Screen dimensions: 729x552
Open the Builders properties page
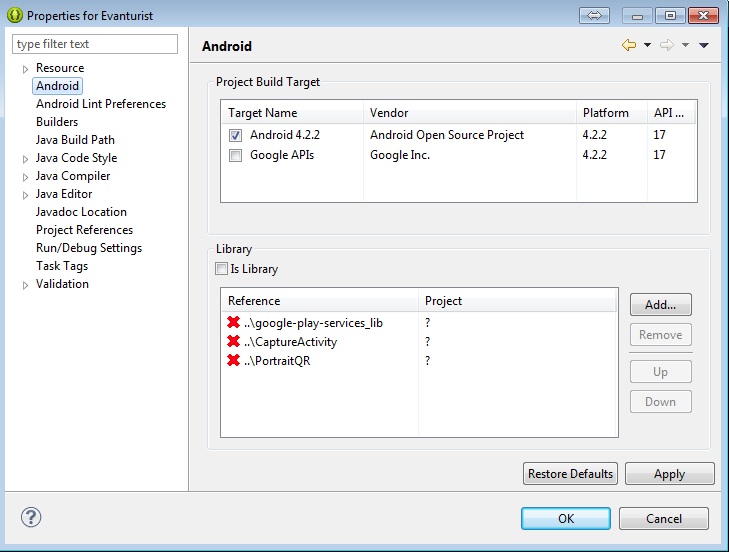(x=57, y=122)
